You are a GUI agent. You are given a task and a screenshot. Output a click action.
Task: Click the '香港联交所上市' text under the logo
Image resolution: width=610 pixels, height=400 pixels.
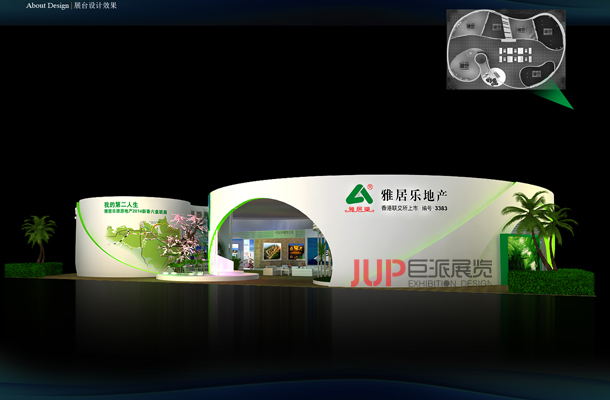(x=399, y=209)
